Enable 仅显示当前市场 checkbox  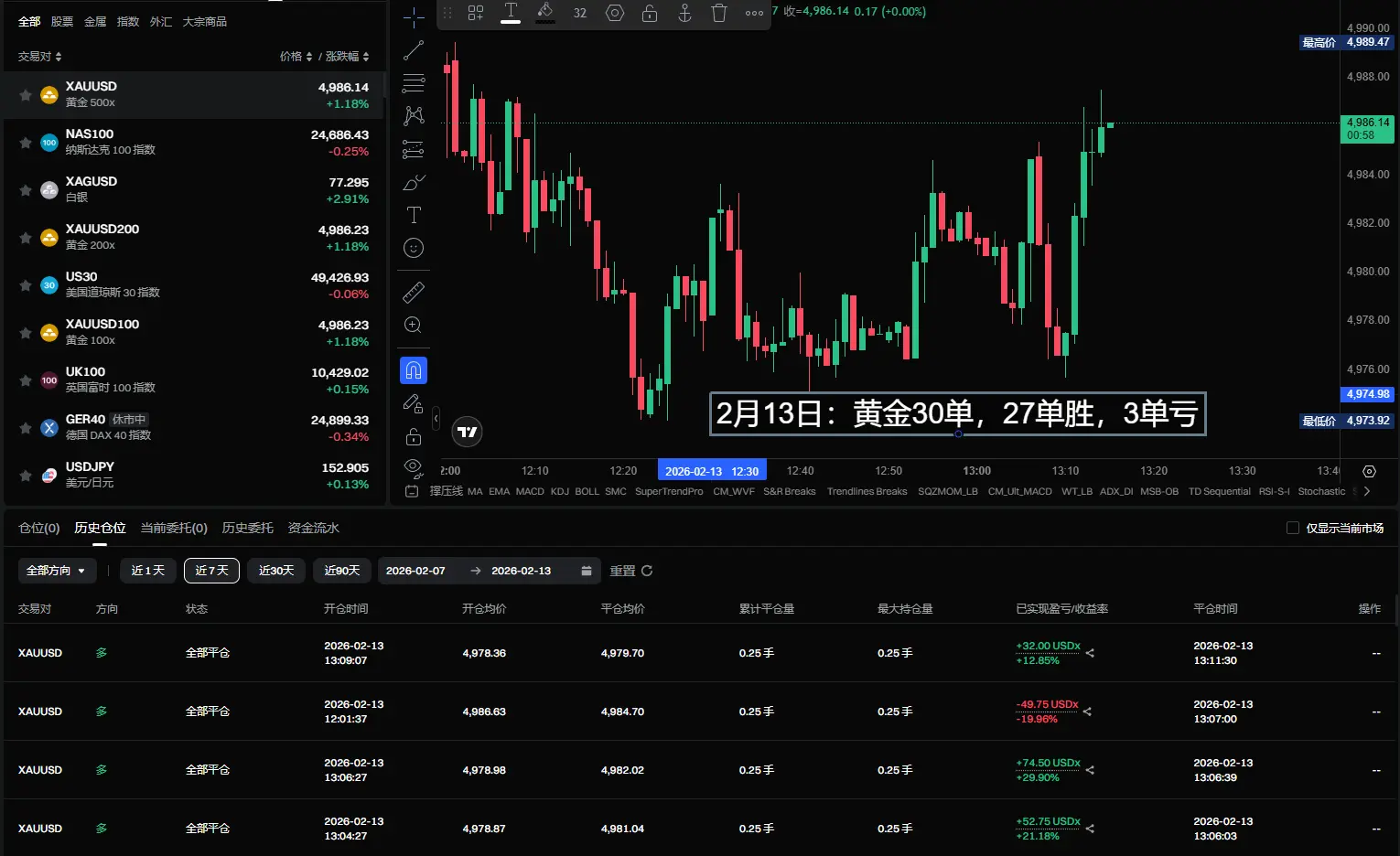click(x=1293, y=528)
